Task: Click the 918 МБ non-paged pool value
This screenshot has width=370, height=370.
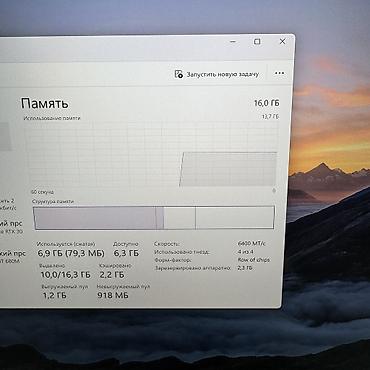Action: click(x=113, y=295)
